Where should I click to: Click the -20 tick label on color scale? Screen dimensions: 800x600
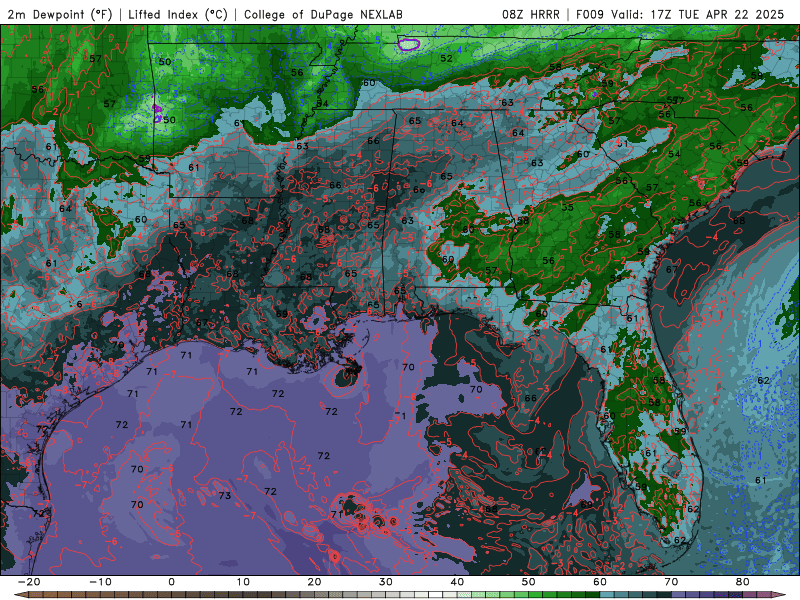(x=29, y=582)
